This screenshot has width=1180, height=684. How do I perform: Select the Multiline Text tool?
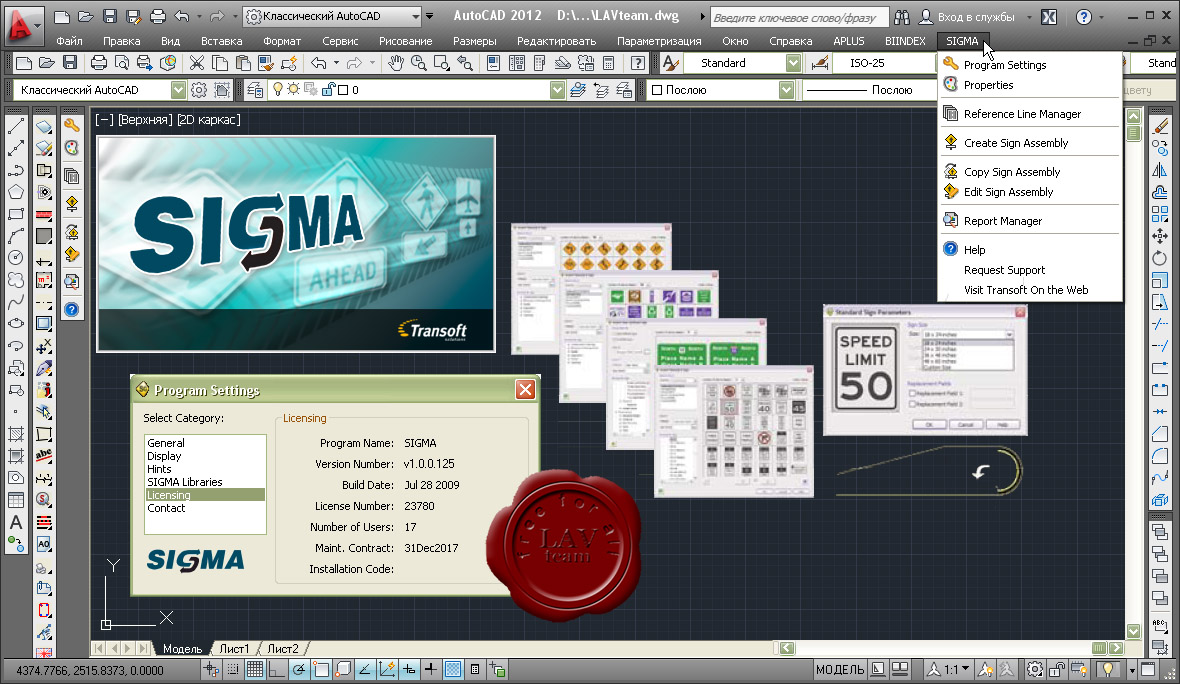(x=16, y=521)
